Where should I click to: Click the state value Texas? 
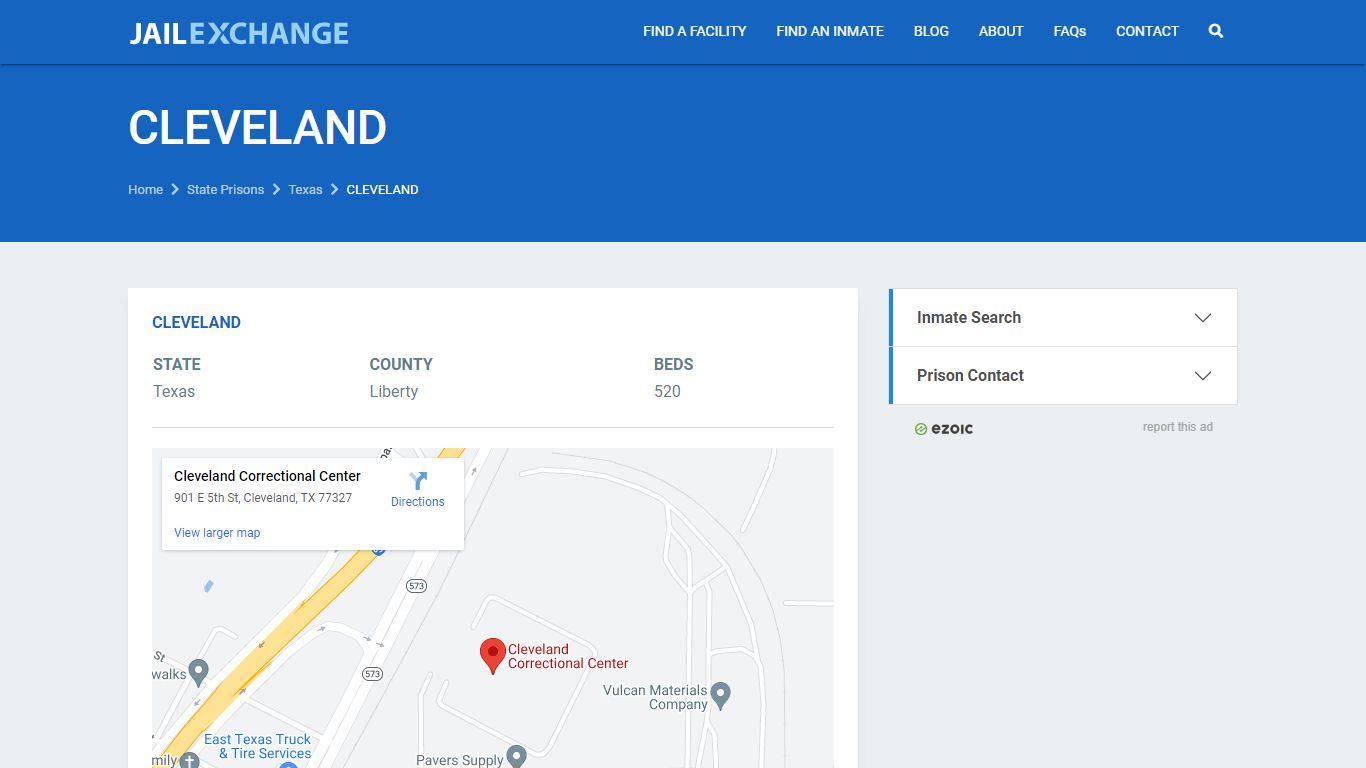(x=174, y=391)
